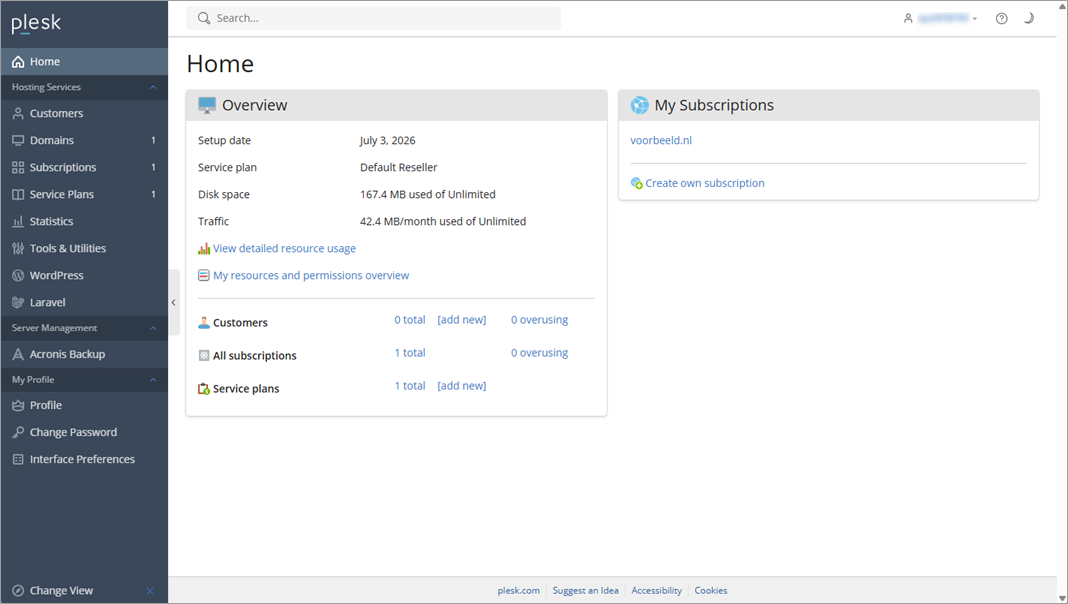Click the Plesk logo
1068x604 pixels.
[36, 24]
